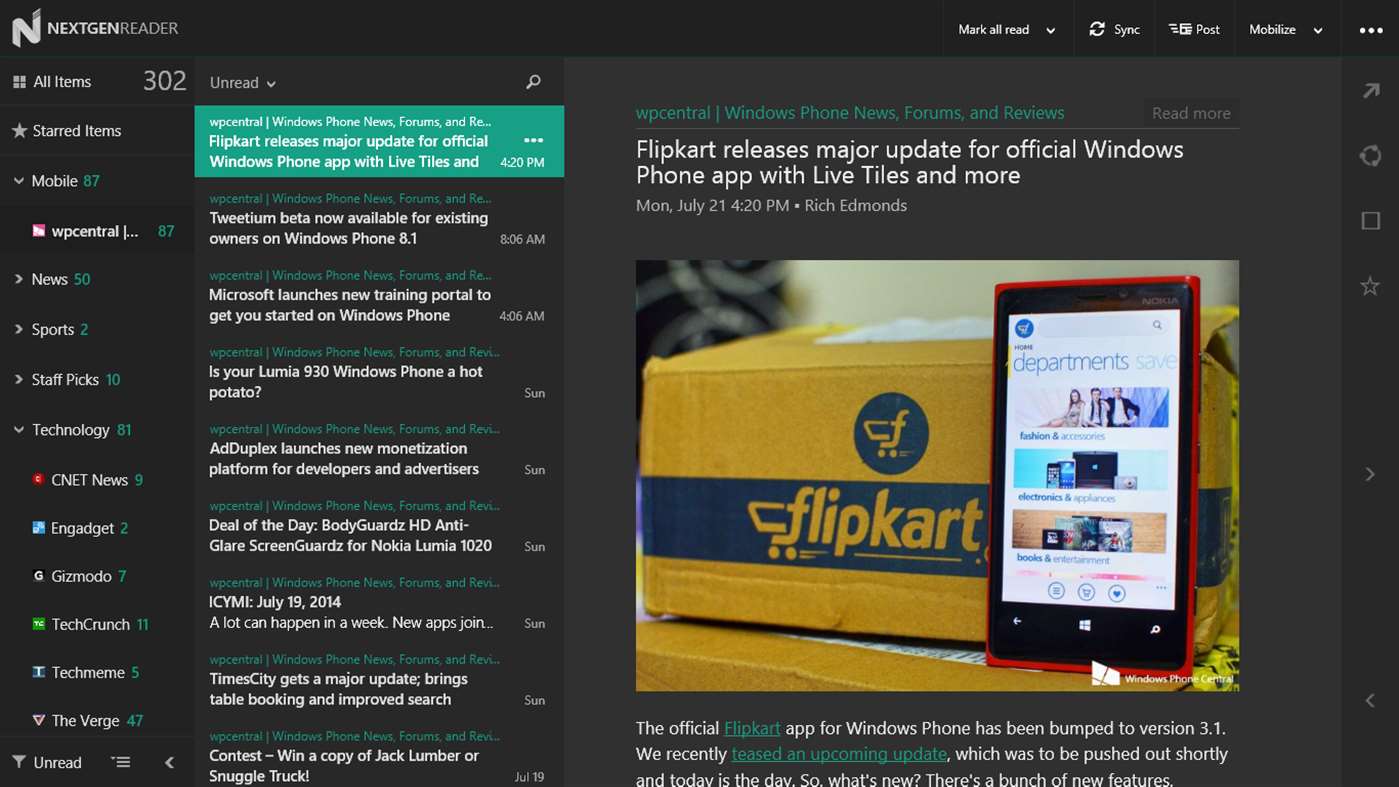Click the Gizmodo feed icon
The width and height of the screenshot is (1399, 787).
pyautogui.click(x=38, y=575)
